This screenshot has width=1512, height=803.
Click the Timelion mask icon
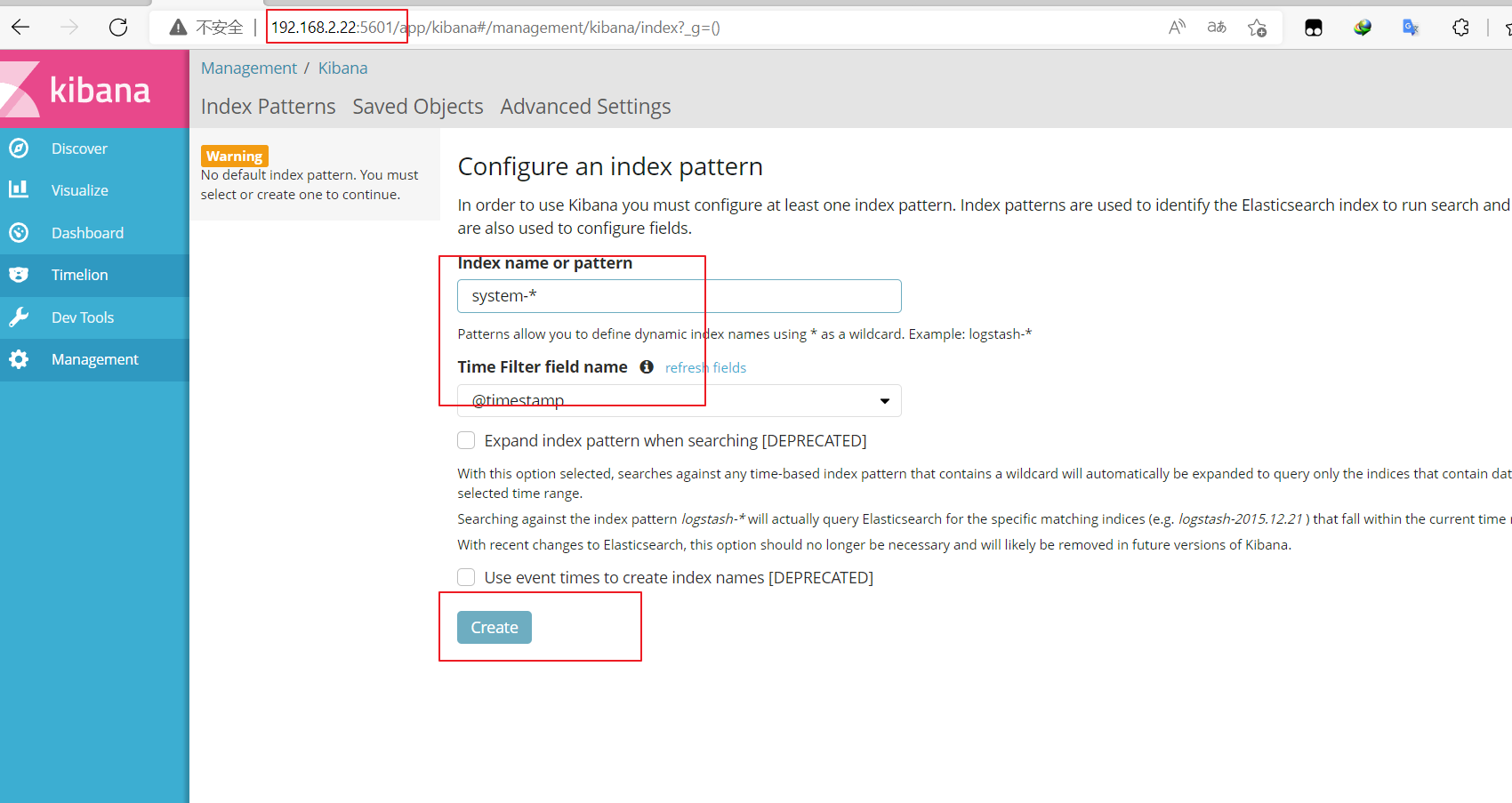(x=19, y=275)
